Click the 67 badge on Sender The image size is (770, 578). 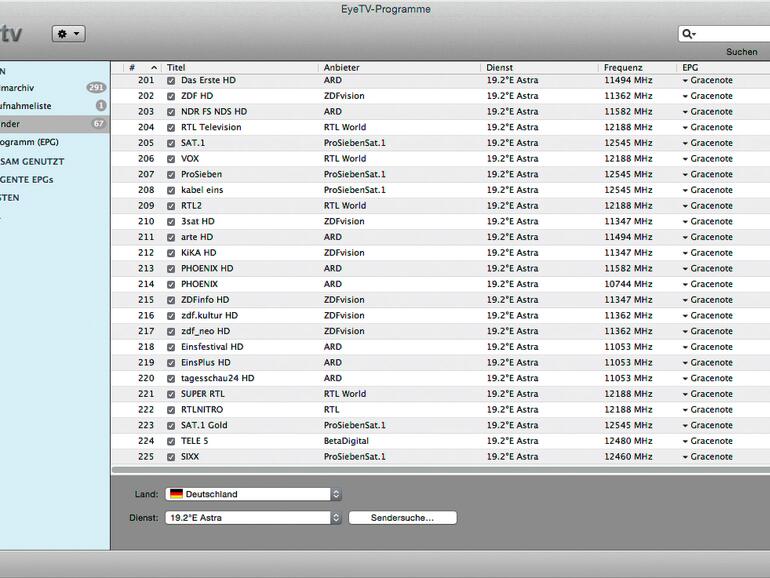[x=98, y=124]
